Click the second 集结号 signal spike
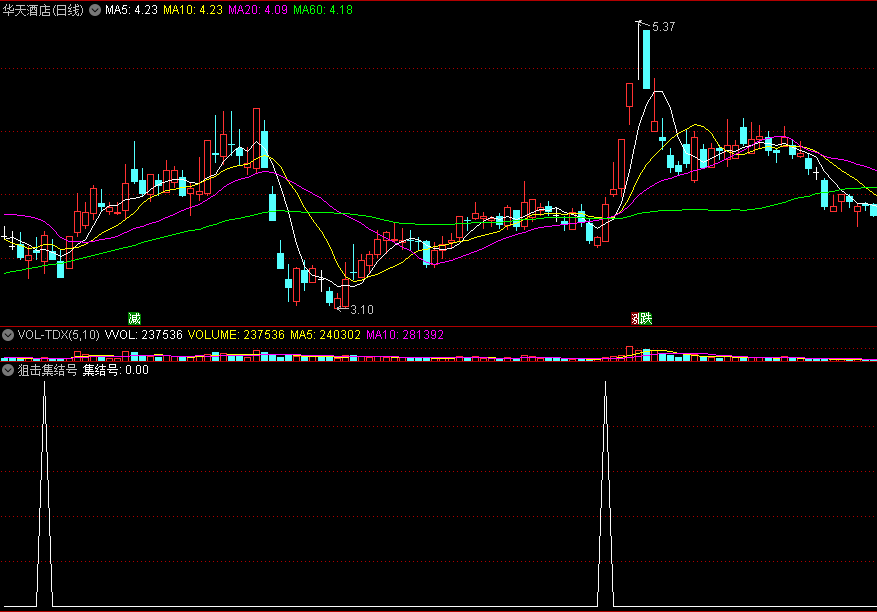This screenshot has width=877, height=612. [605, 494]
